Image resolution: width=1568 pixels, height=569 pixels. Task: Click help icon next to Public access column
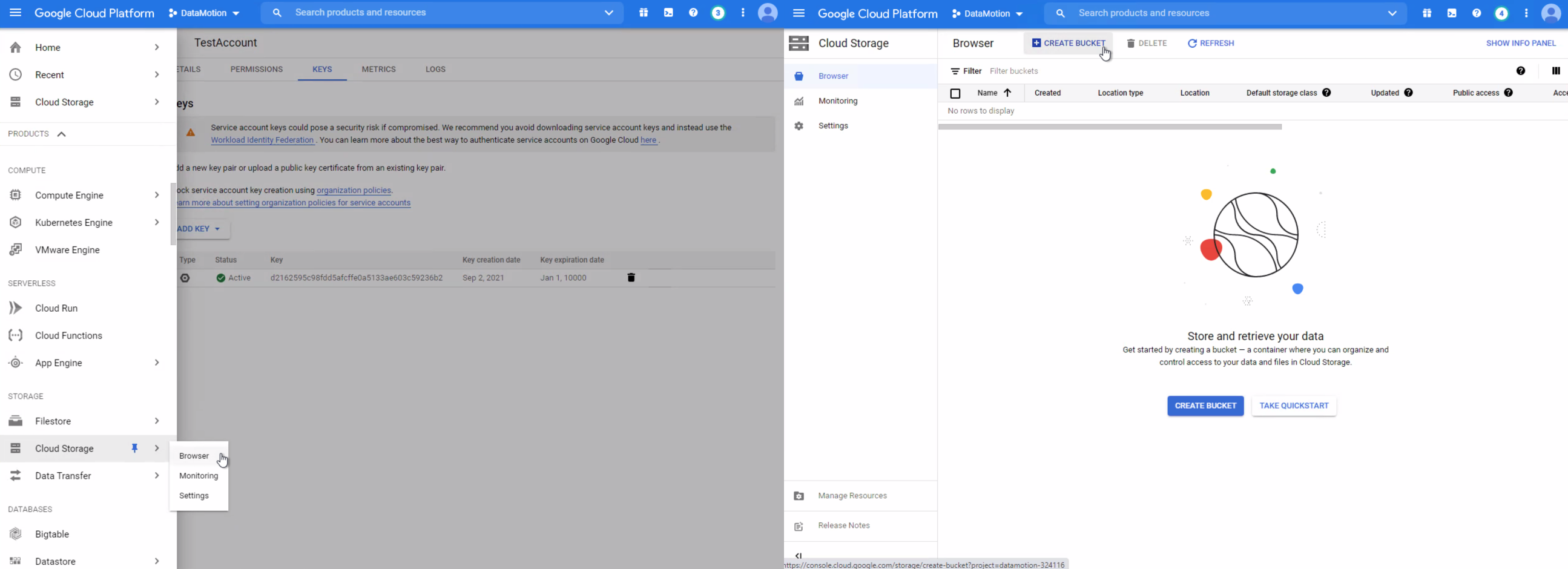(1508, 93)
